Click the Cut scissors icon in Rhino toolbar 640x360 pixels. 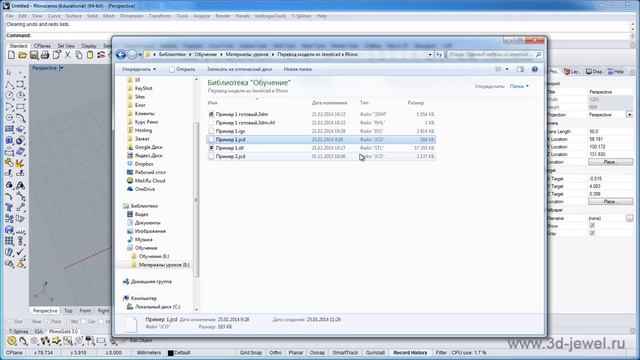[x=68, y=55]
